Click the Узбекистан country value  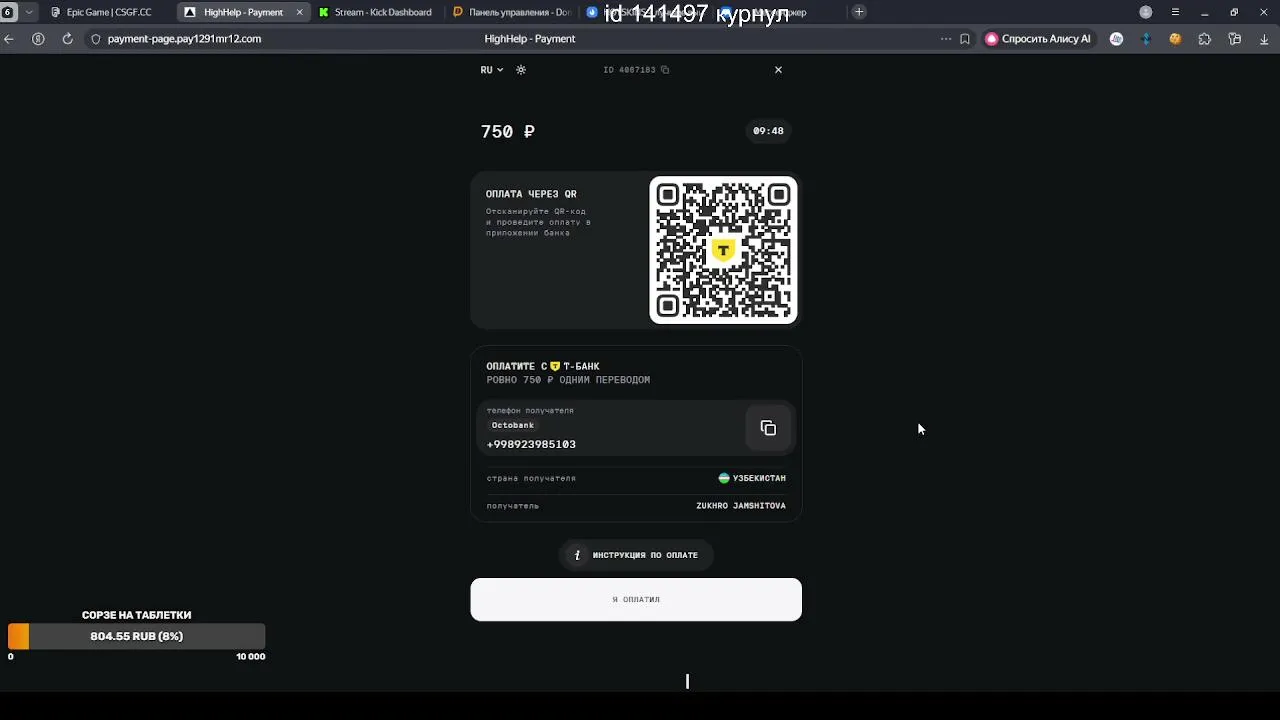click(752, 478)
